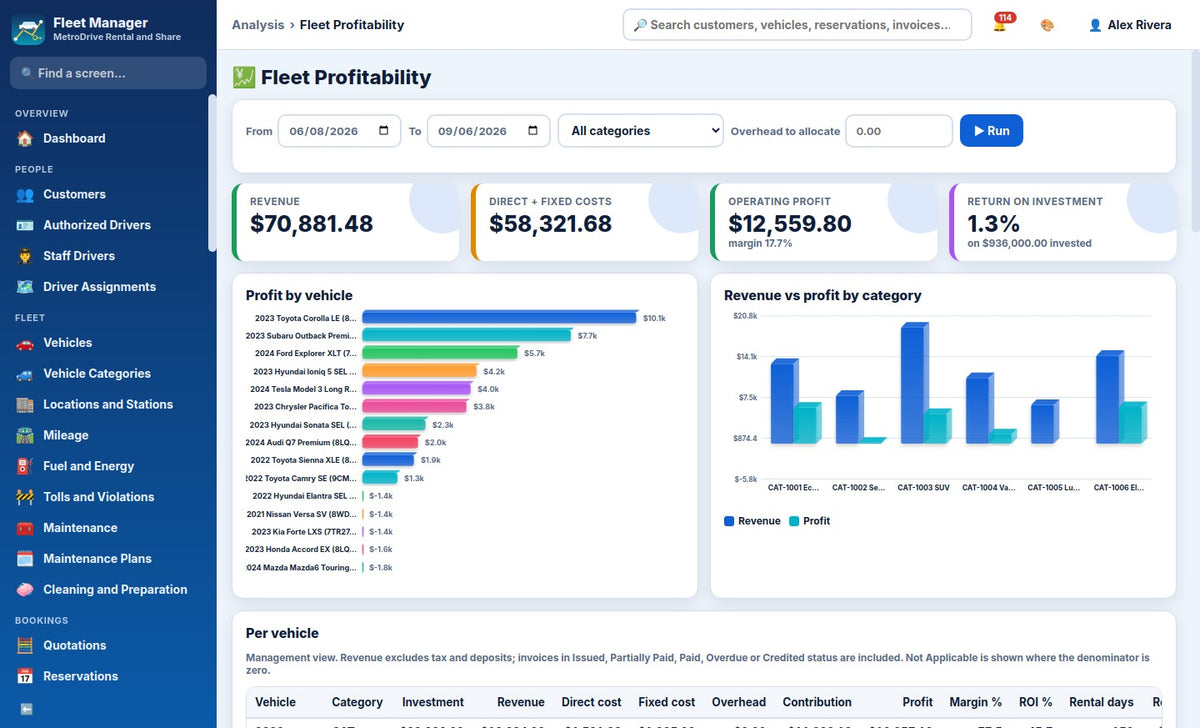
Task: Open the All categories dropdown
Action: [x=640, y=131]
